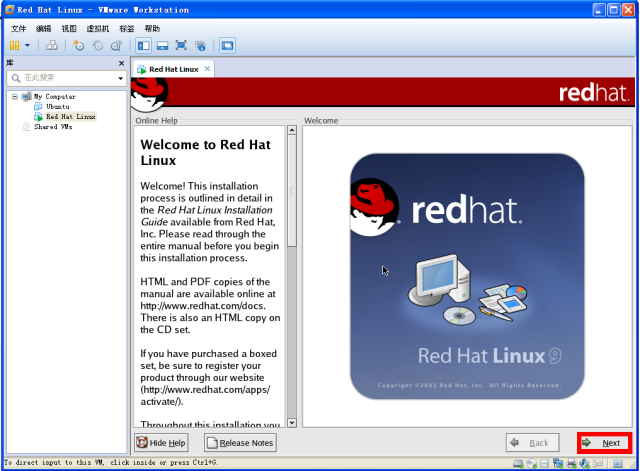
Task: Click the help scrollbar down arrow
Action: 292,423
